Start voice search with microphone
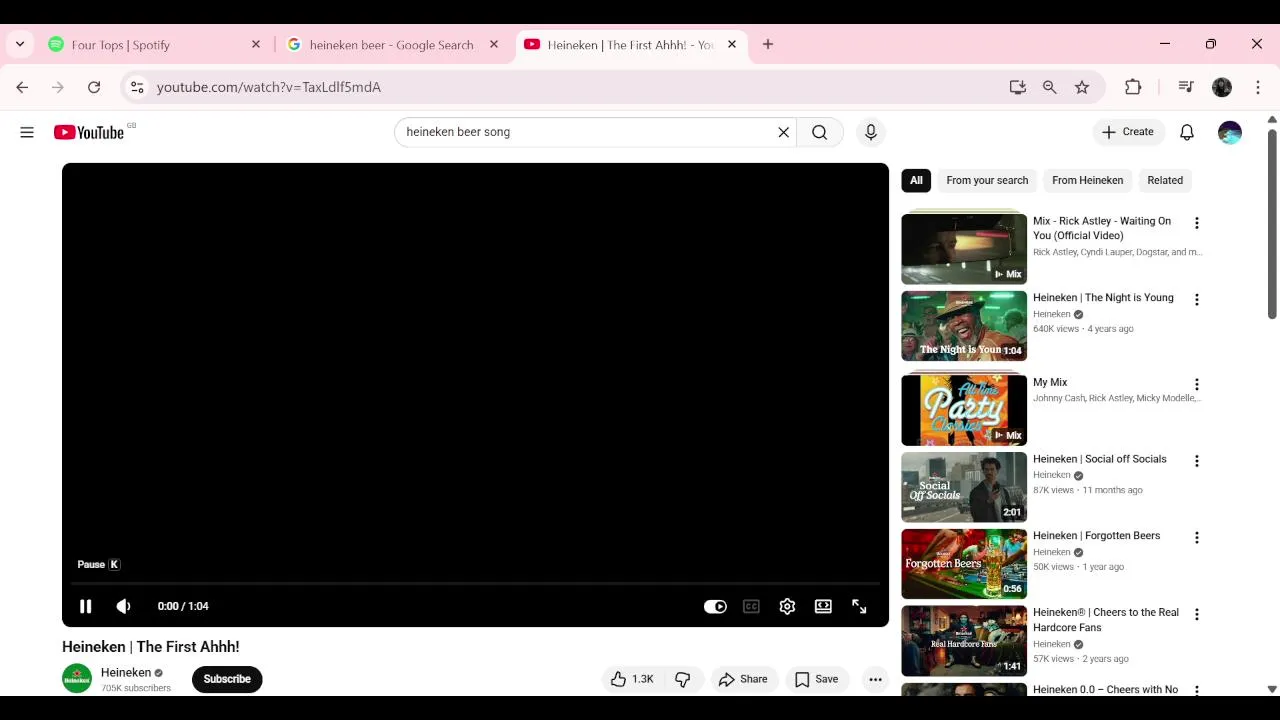Viewport: 1280px width, 720px height. pyautogui.click(x=871, y=132)
